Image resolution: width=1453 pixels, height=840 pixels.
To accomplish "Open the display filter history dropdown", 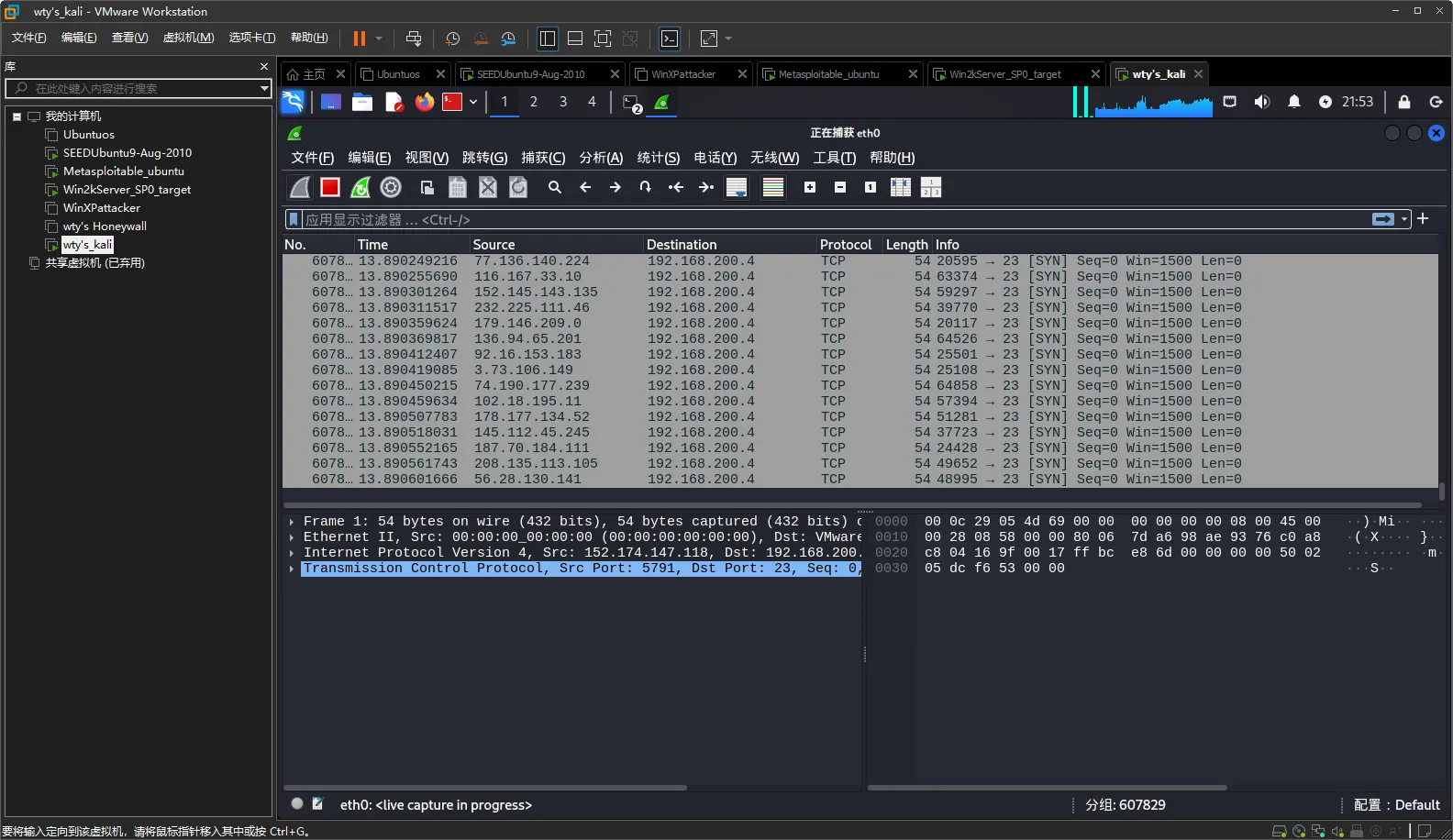I will [x=1404, y=219].
